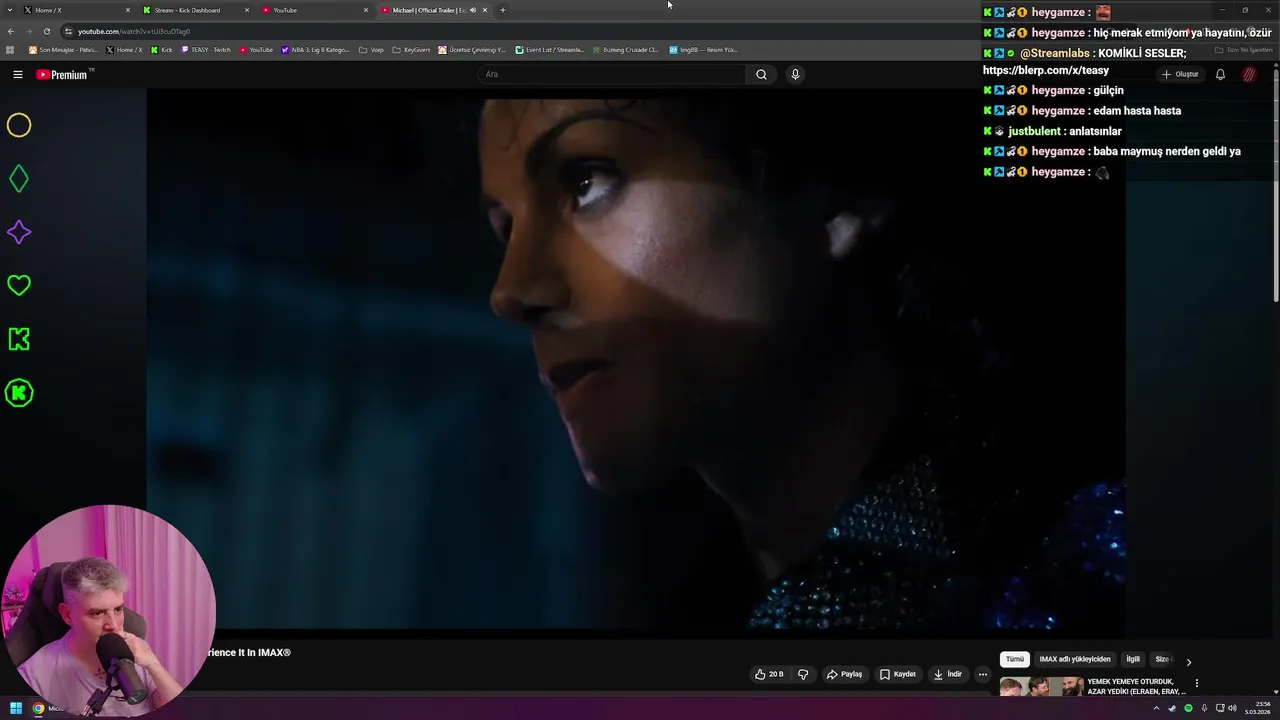
Task: Start voice search with microphone icon
Action: pyautogui.click(x=795, y=74)
